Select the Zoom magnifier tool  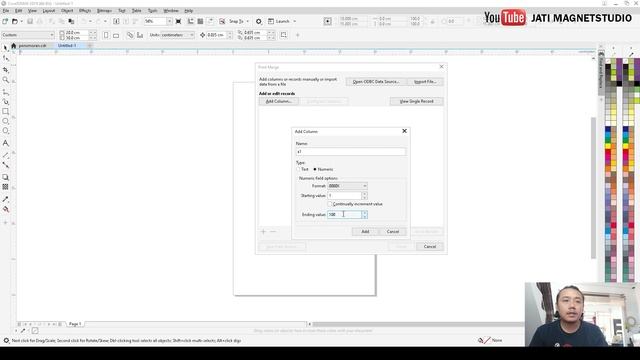[x=5, y=80]
